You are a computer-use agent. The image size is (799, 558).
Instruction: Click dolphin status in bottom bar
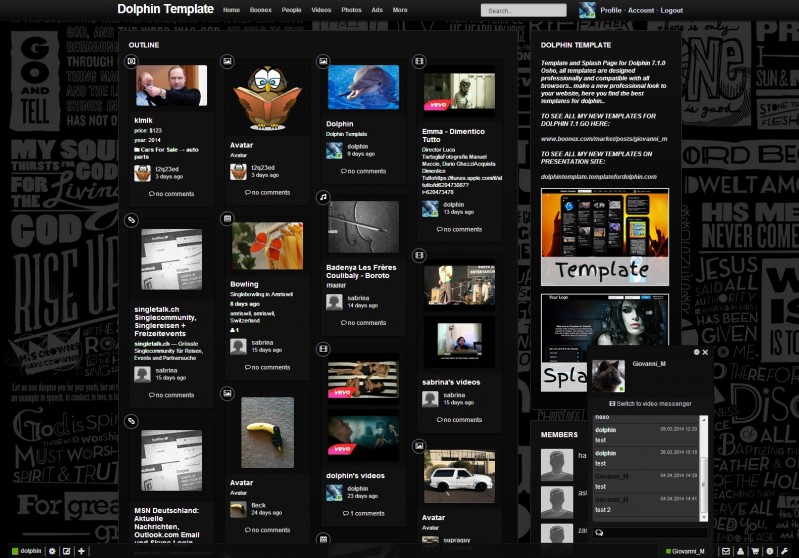tap(26, 551)
